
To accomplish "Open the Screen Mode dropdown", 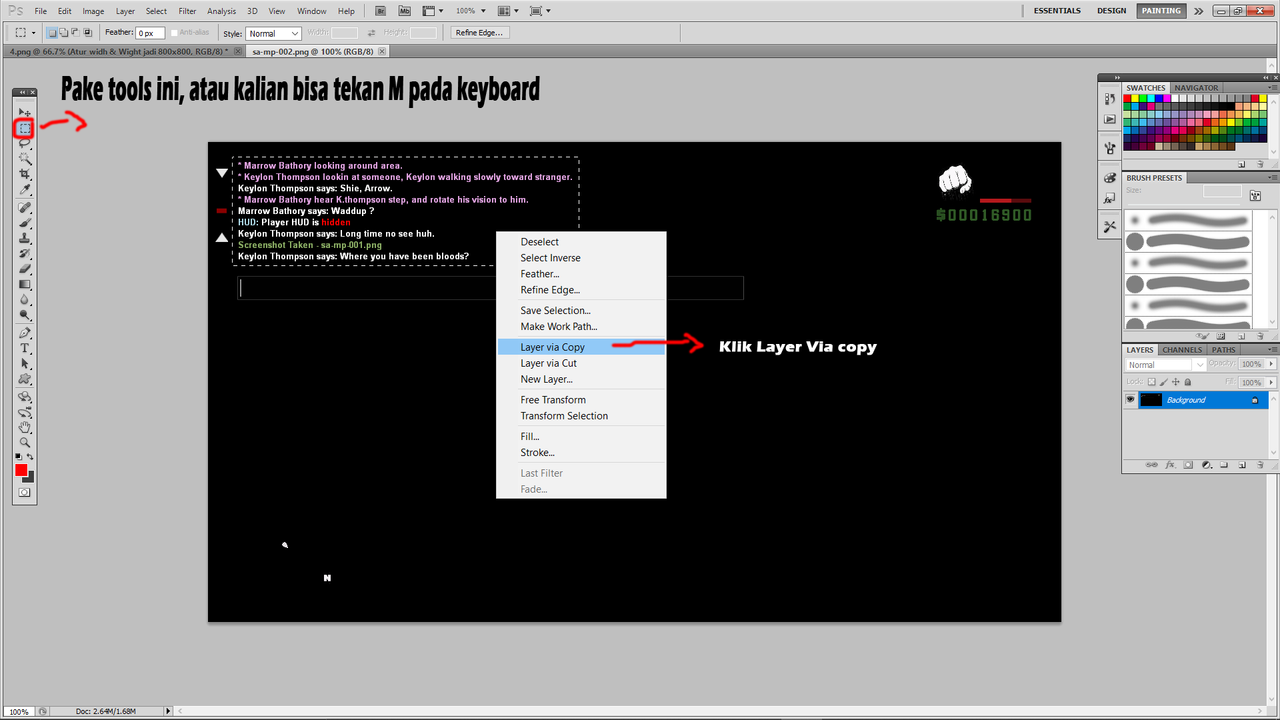I will click(540, 11).
